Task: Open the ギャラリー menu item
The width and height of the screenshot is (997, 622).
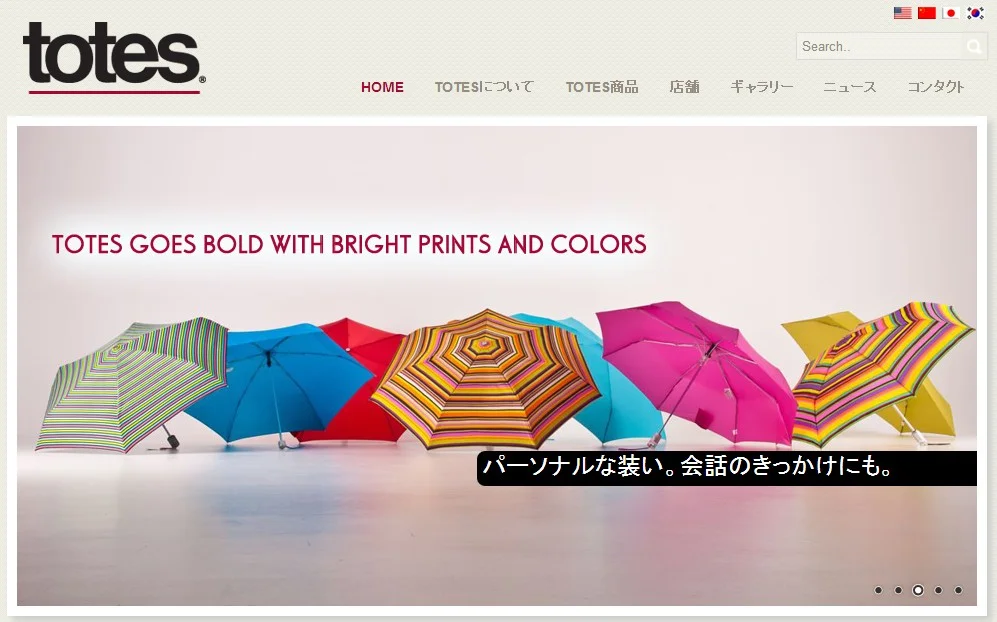Action: point(762,87)
